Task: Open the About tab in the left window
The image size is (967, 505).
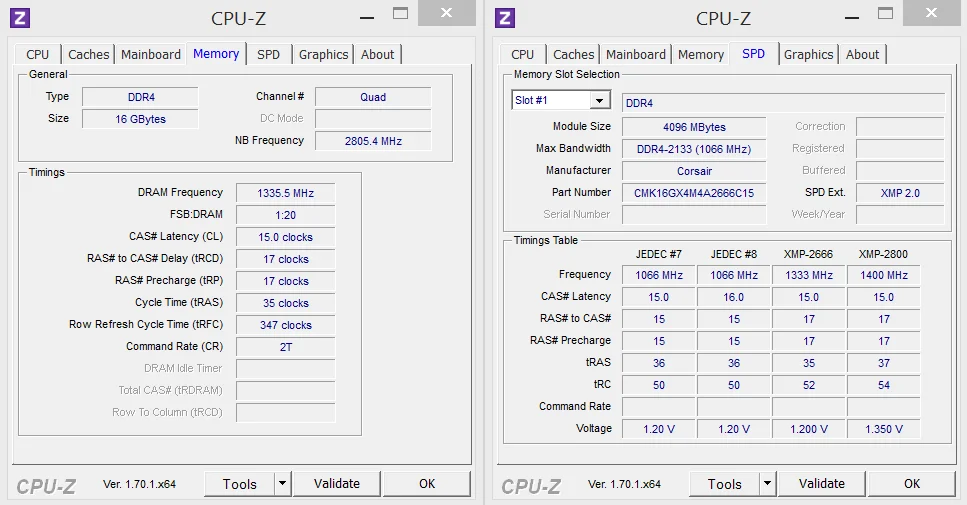Action: tap(377, 54)
